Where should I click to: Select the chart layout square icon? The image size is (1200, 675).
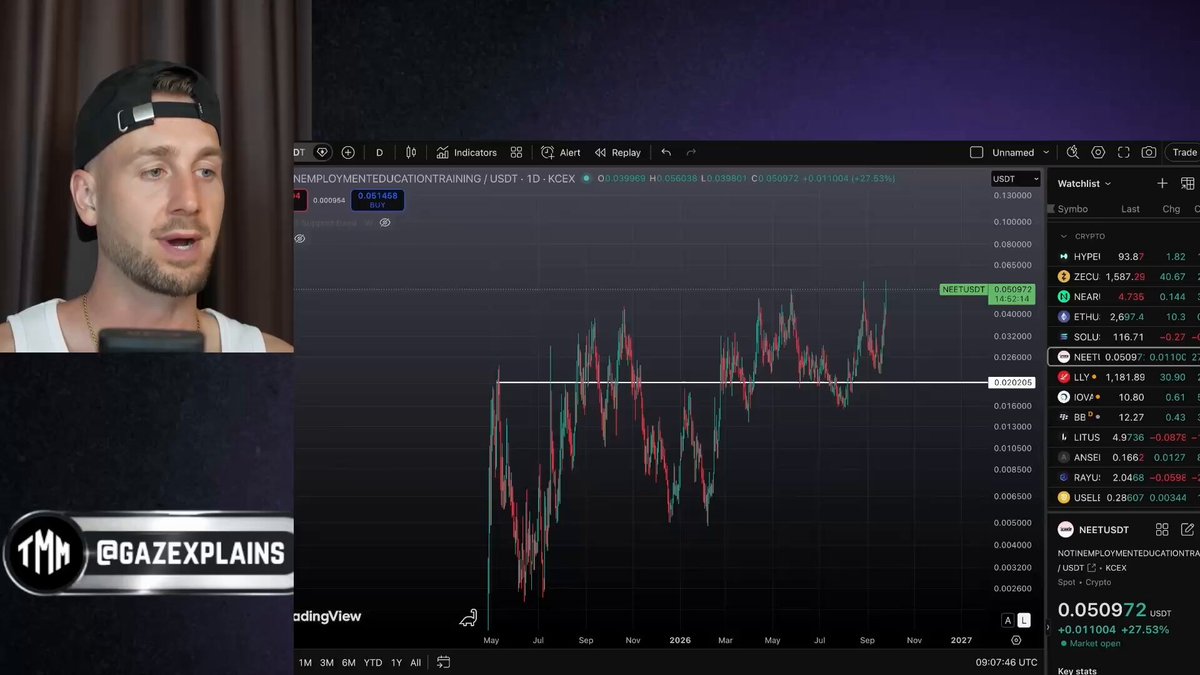pyautogui.click(x=977, y=153)
